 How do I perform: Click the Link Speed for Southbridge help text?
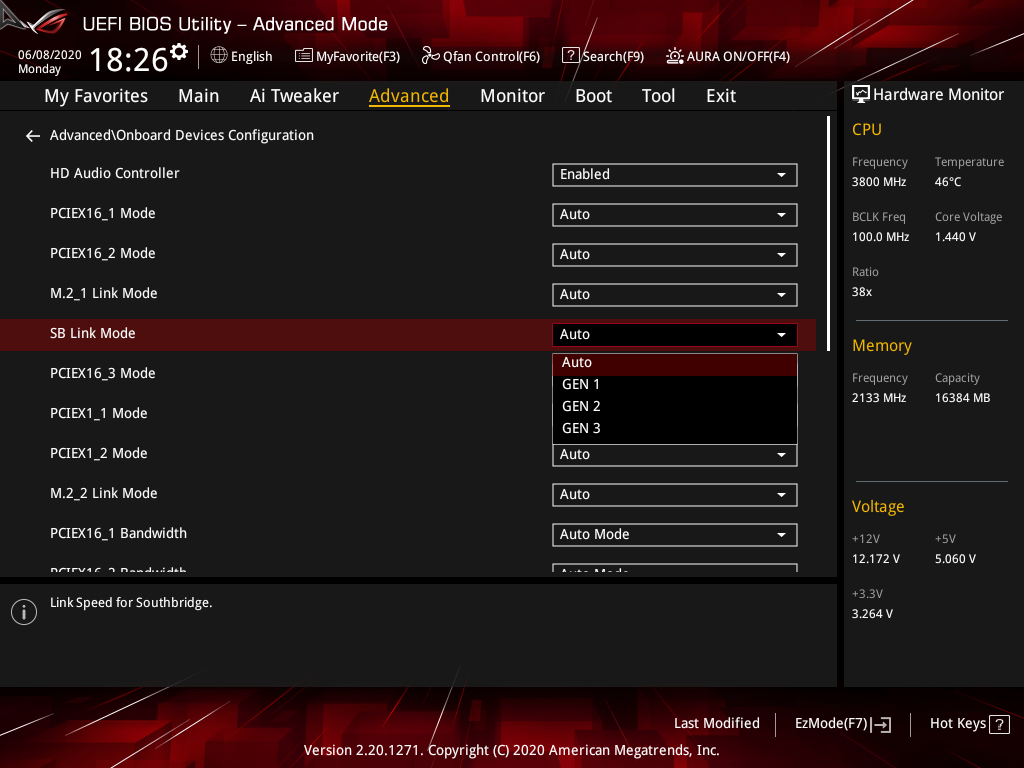tap(131, 603)
